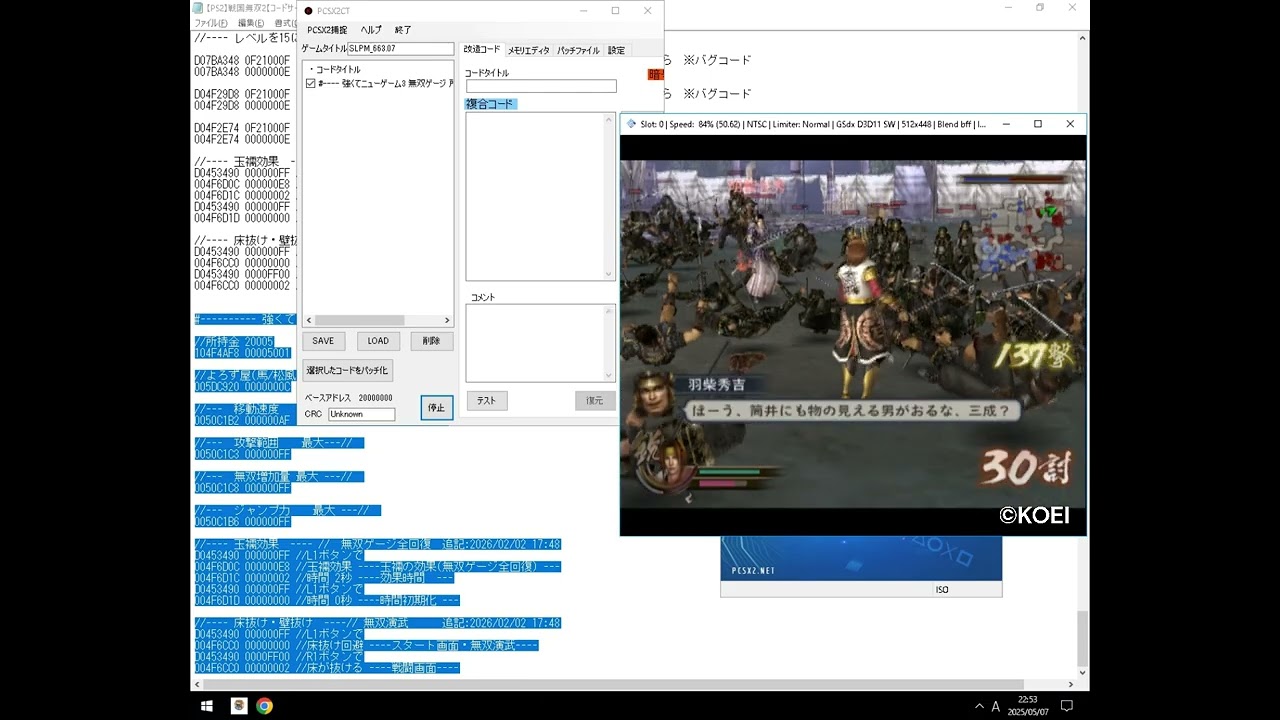
Task: Click the code list horizontal scrollbar thumb
Action: (x=359, y=320)
